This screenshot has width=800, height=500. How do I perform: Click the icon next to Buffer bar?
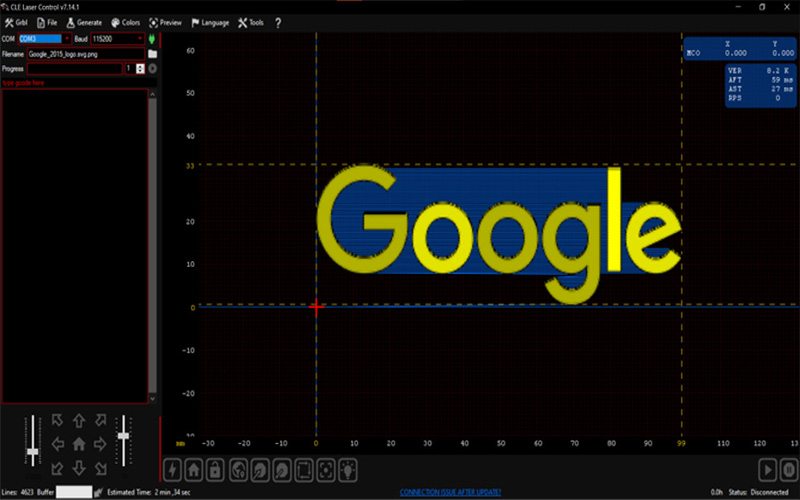pyautogui.click(x=98, y=492)
